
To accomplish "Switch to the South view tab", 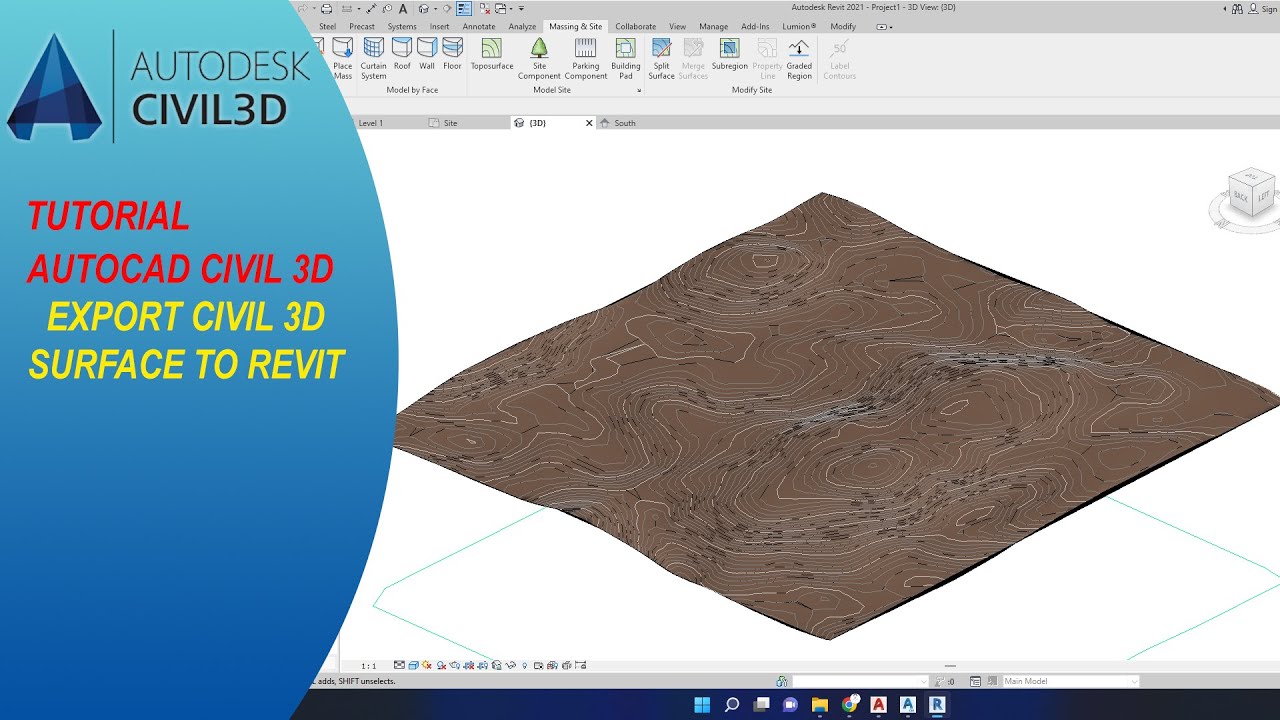I will (x=625, y=123).
